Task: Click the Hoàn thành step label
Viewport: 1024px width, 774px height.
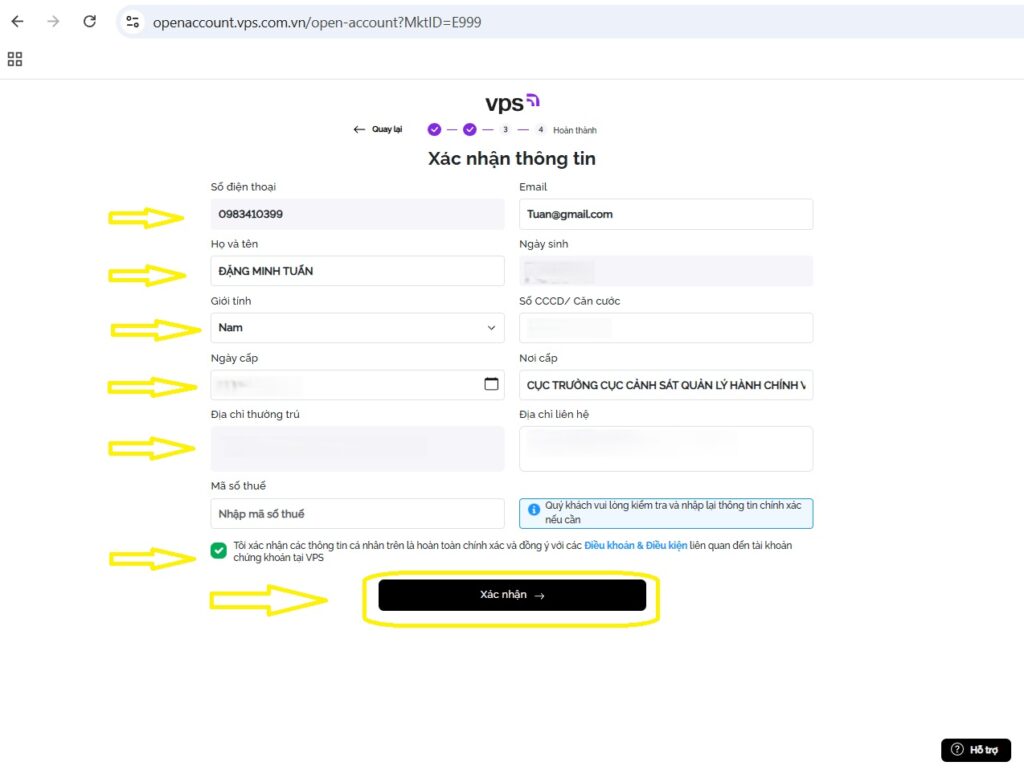Action: pos(575,130)
